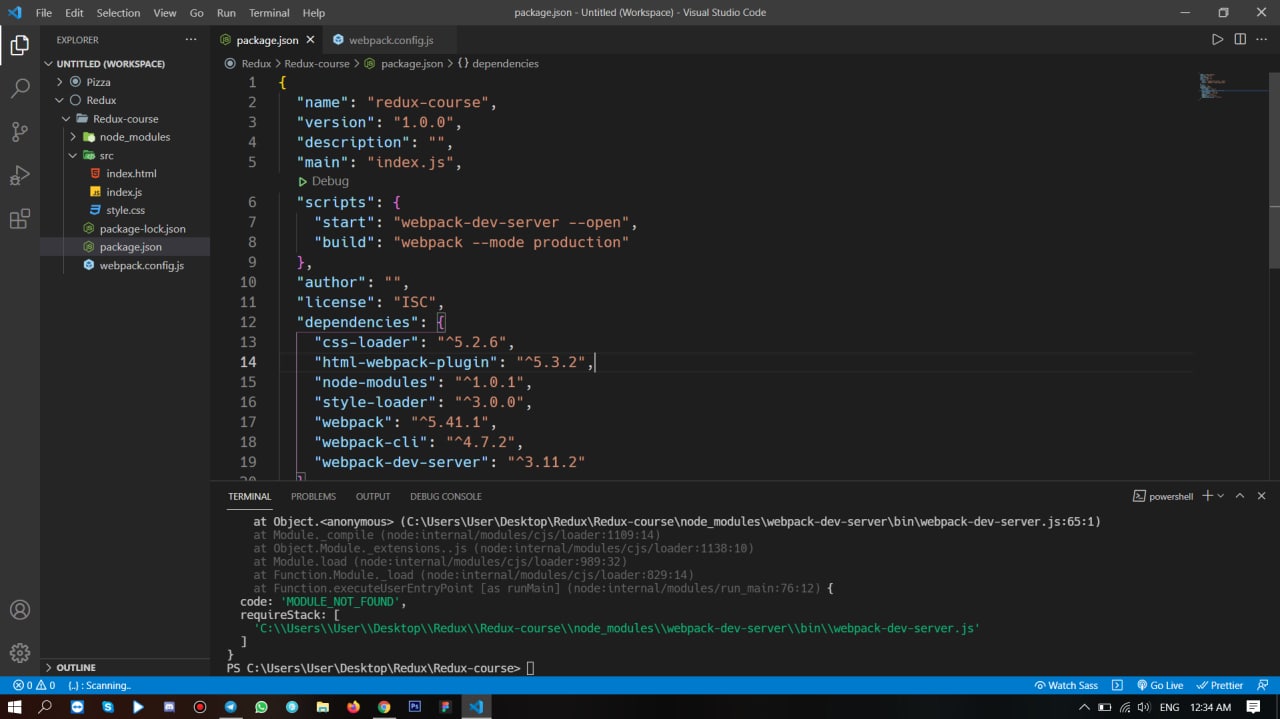Viewport: 1280px width, 719px height.
Task: Open the launch profile dropdown beside the plus
Action: 1221,496
